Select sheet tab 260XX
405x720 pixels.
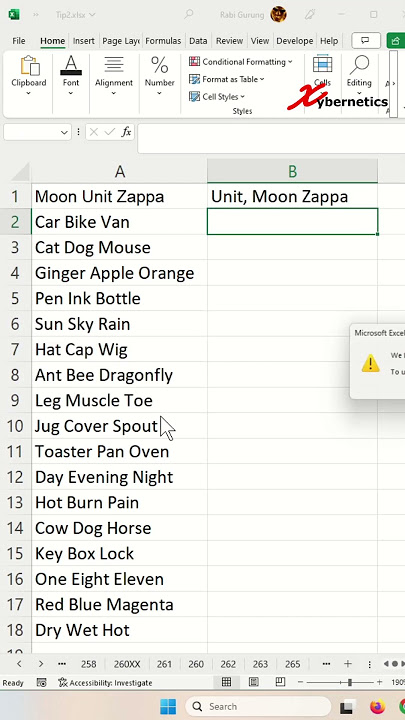tap(127, 664)
